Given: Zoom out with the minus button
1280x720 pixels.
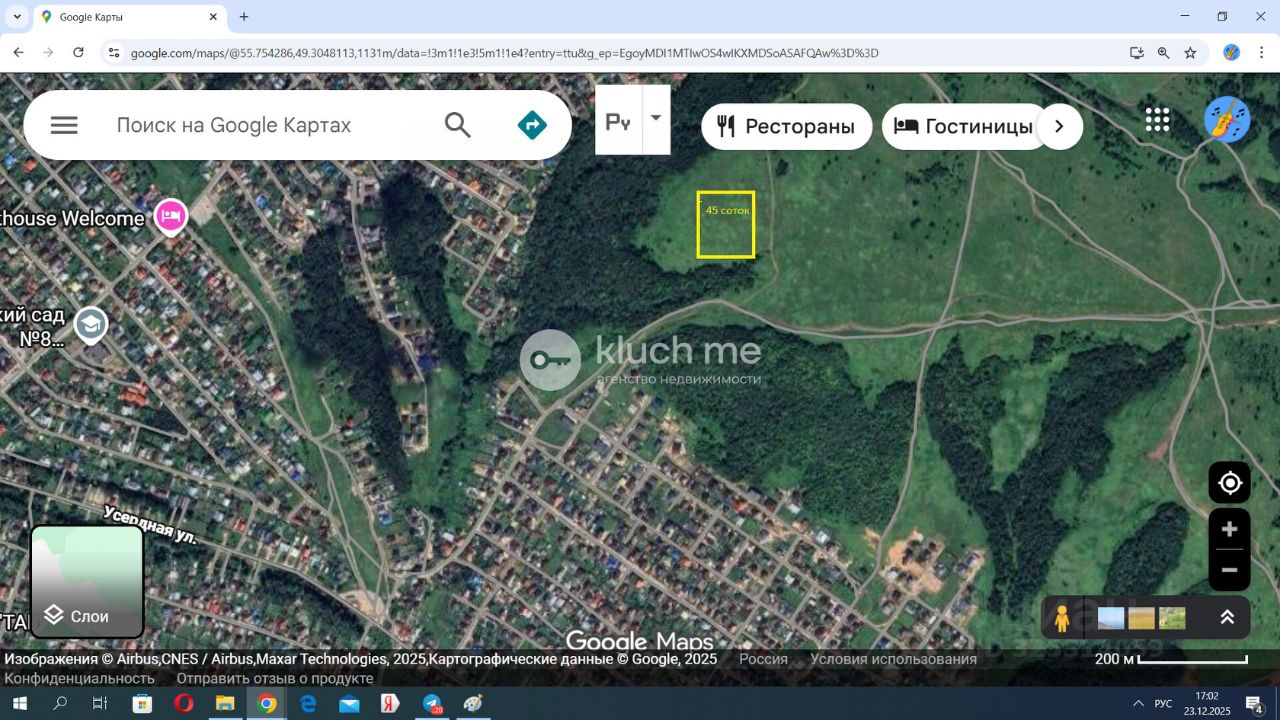Looking at the screenshot, I should click(1230, 570).
